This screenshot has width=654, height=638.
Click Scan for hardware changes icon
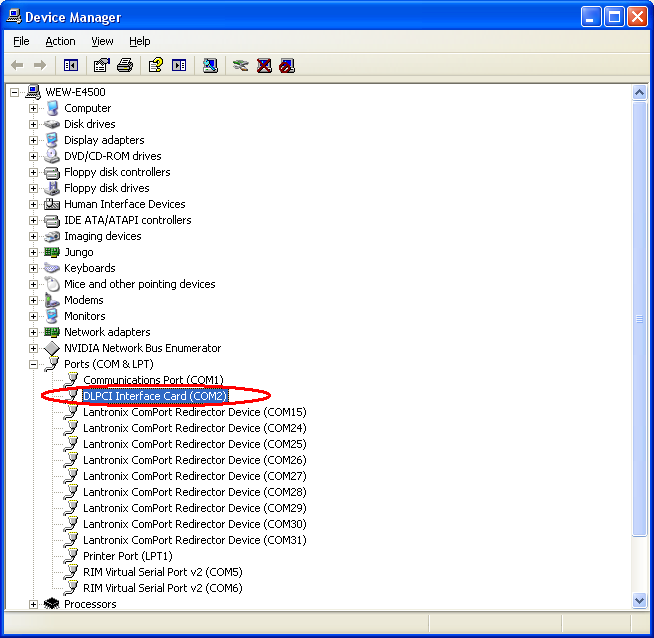point(209,65)
